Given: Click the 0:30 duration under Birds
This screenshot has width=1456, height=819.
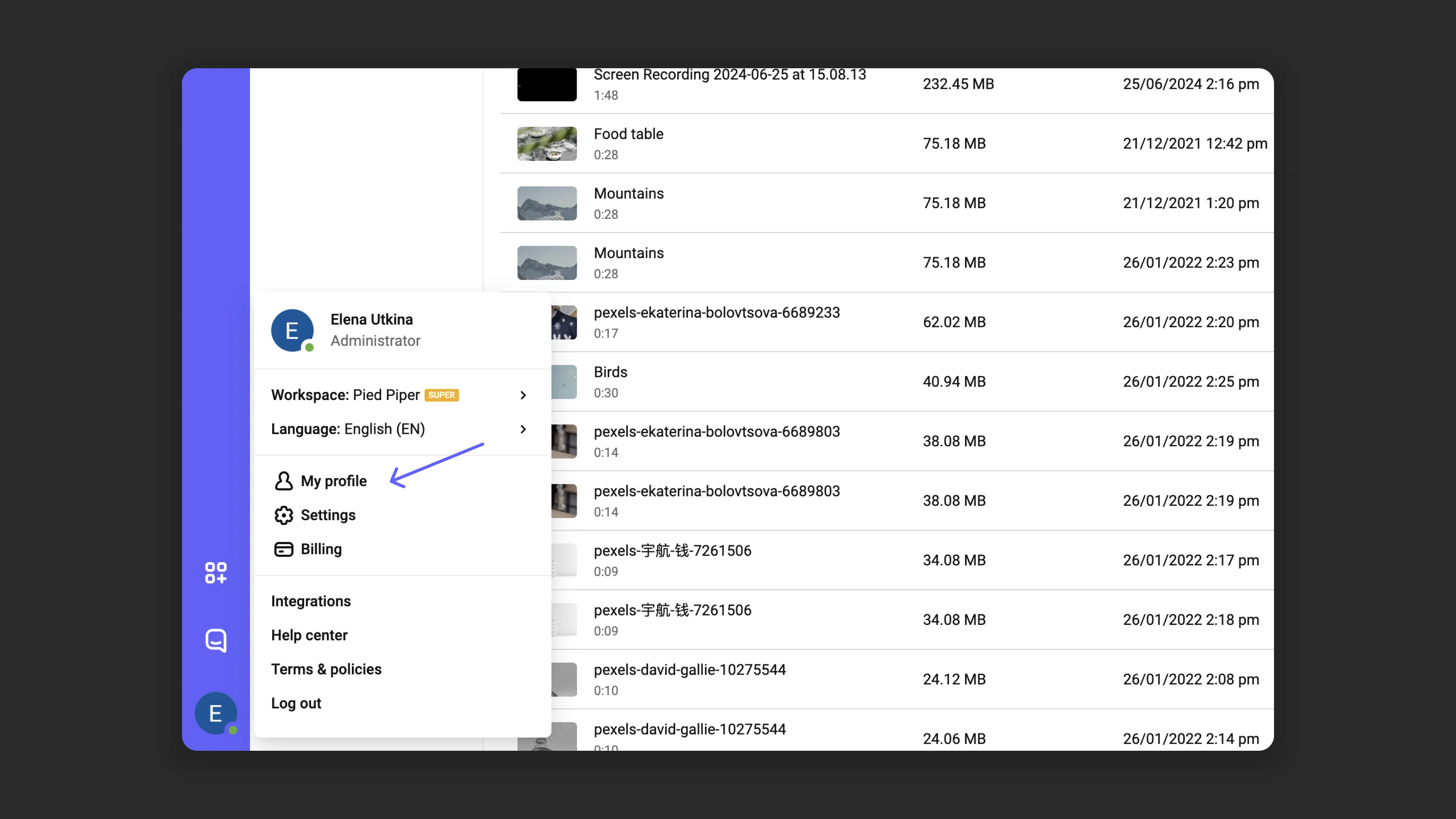Looking at the screenshot, I should click(x=606, y=393).
